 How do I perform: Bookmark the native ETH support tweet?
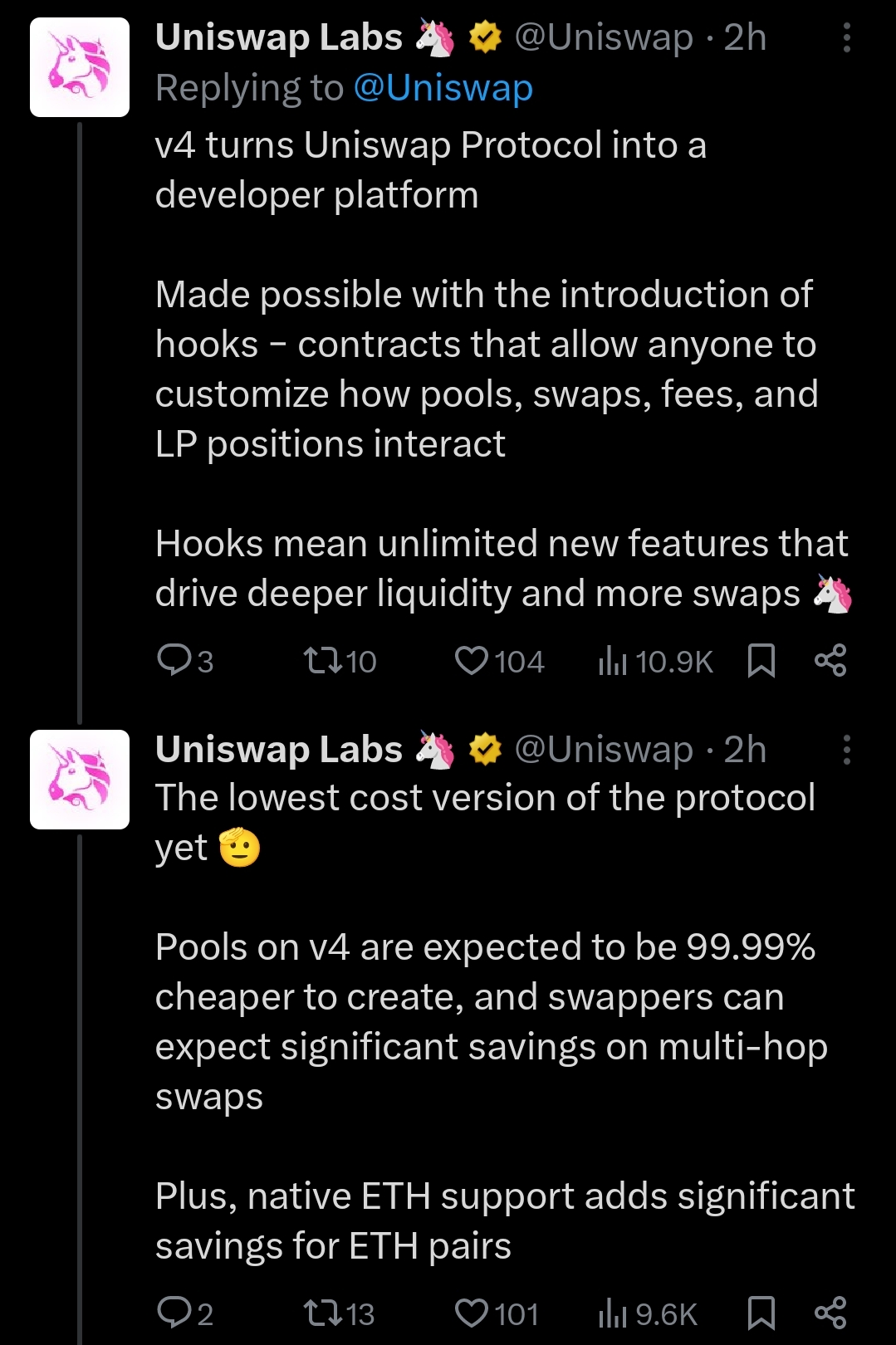point(761,1313)
